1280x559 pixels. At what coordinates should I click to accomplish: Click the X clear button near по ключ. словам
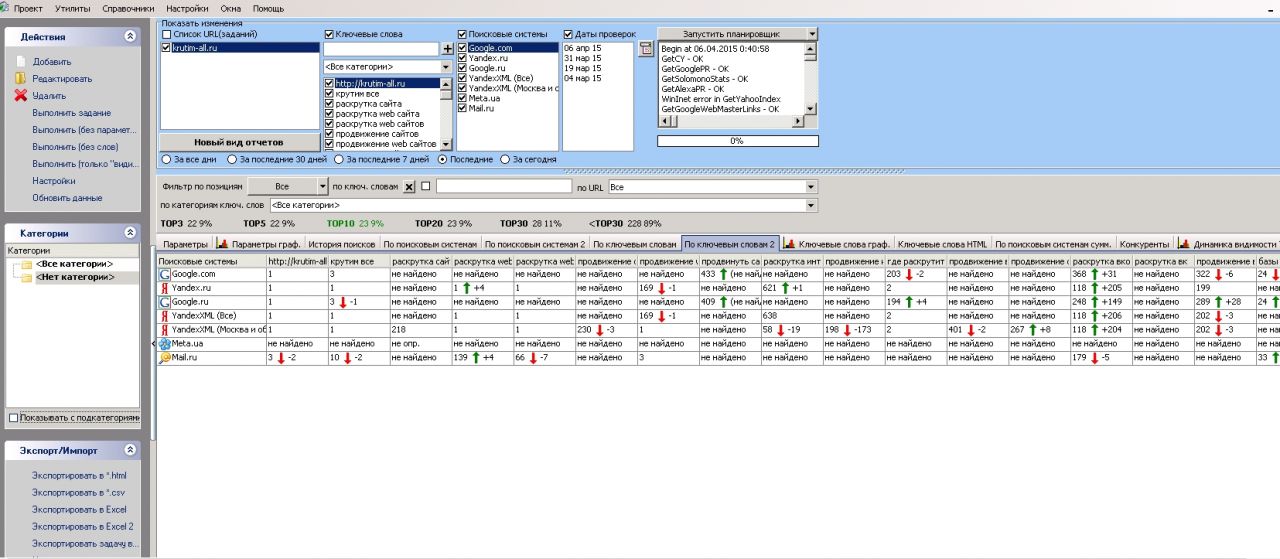pos(409,187)
